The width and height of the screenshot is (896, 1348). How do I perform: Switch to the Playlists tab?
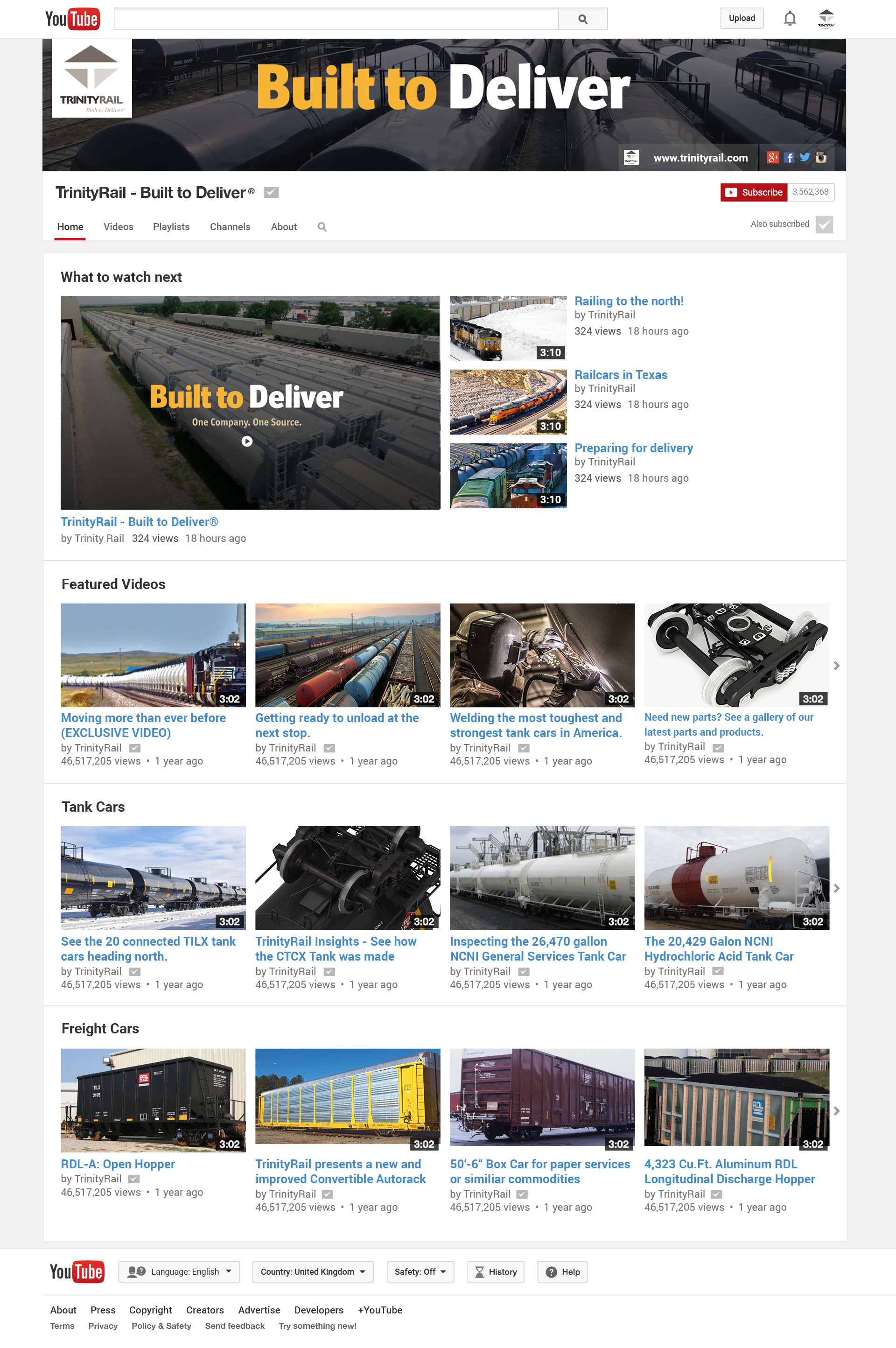click(171, 227)
